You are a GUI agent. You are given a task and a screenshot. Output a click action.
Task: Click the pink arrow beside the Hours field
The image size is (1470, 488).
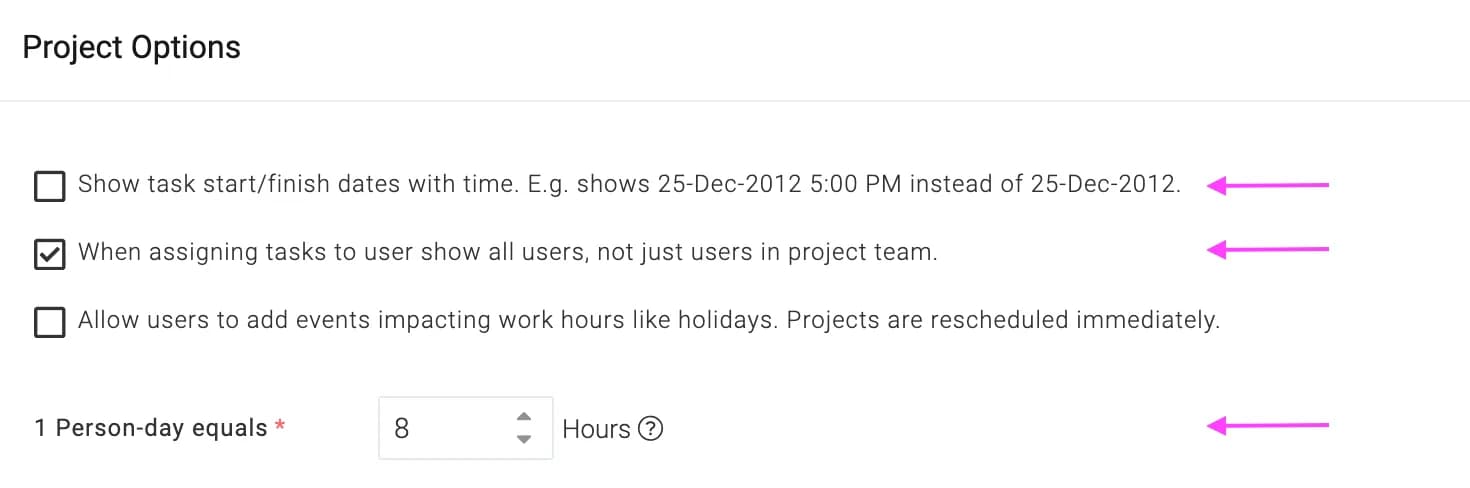click(1267, 426)
